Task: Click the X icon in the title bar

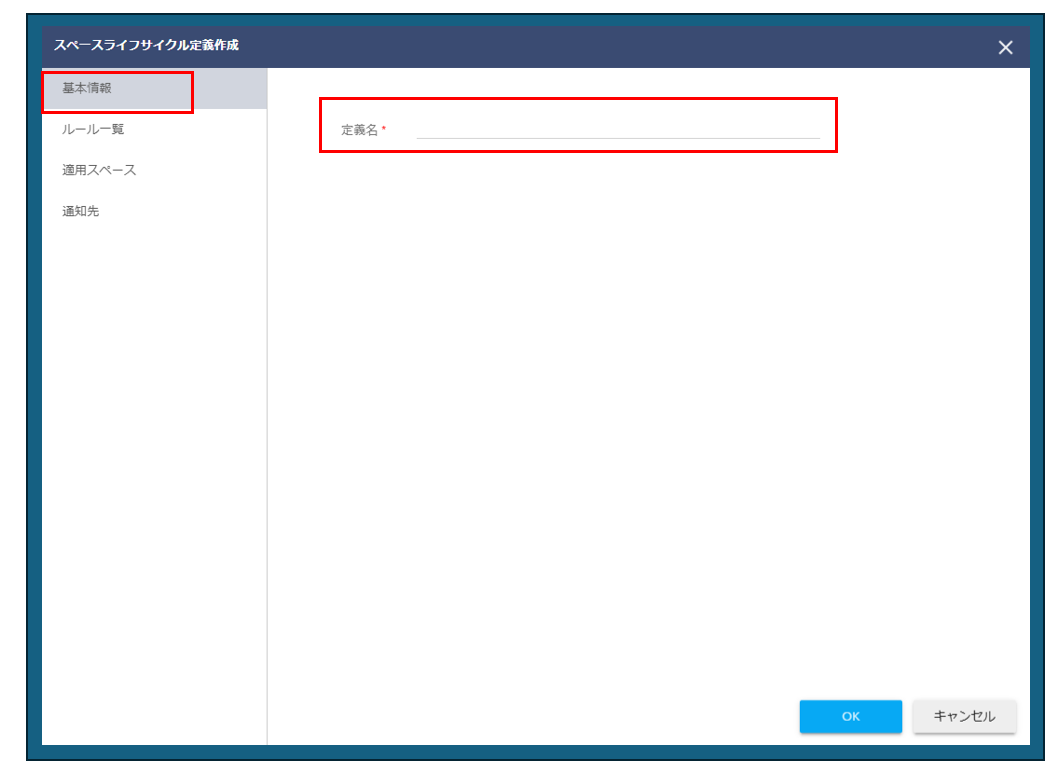Action: pyautogui.click(x=1005, y=47)
